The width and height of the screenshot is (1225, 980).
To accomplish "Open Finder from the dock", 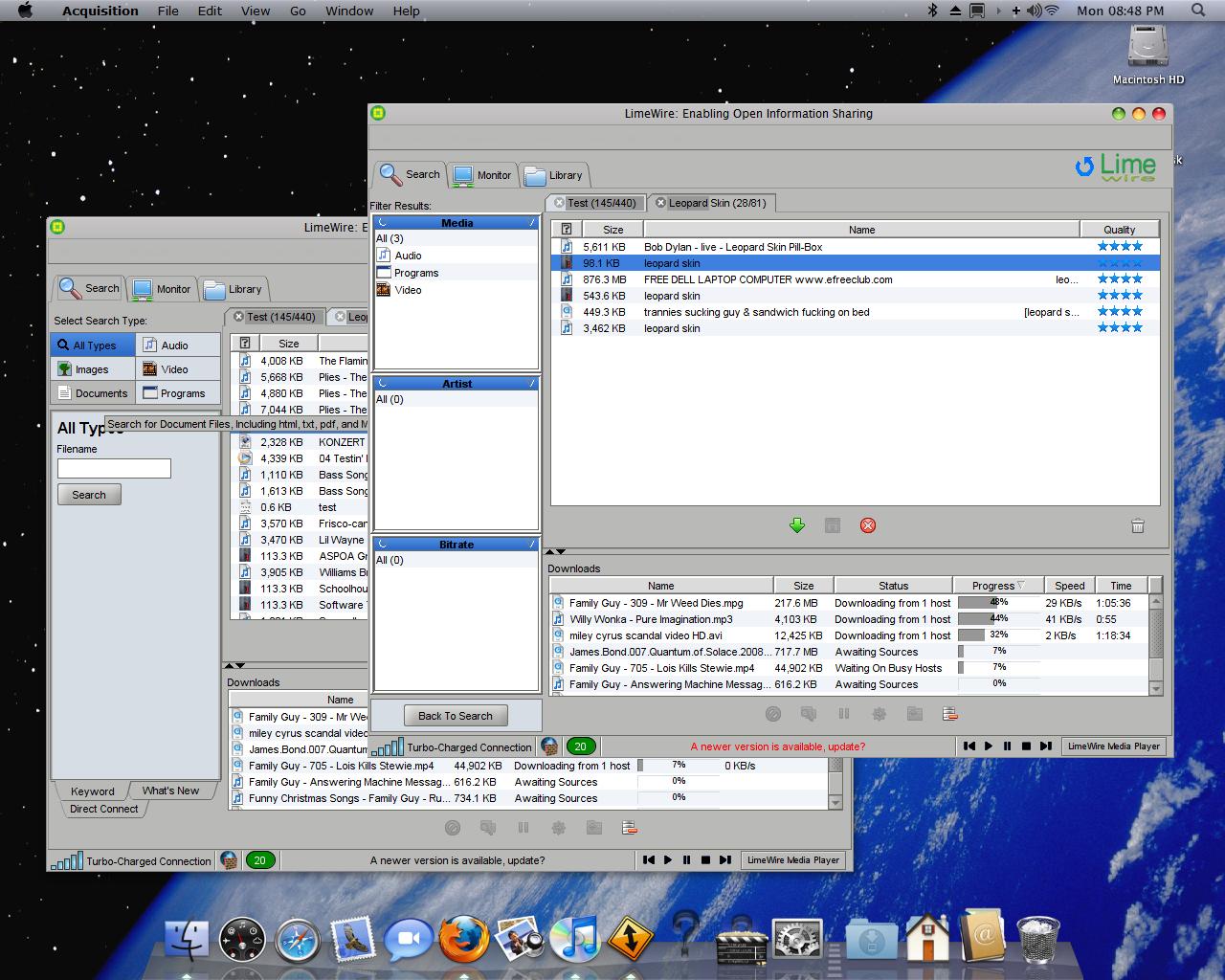I will pyautogui.click(x=188, y=939).
